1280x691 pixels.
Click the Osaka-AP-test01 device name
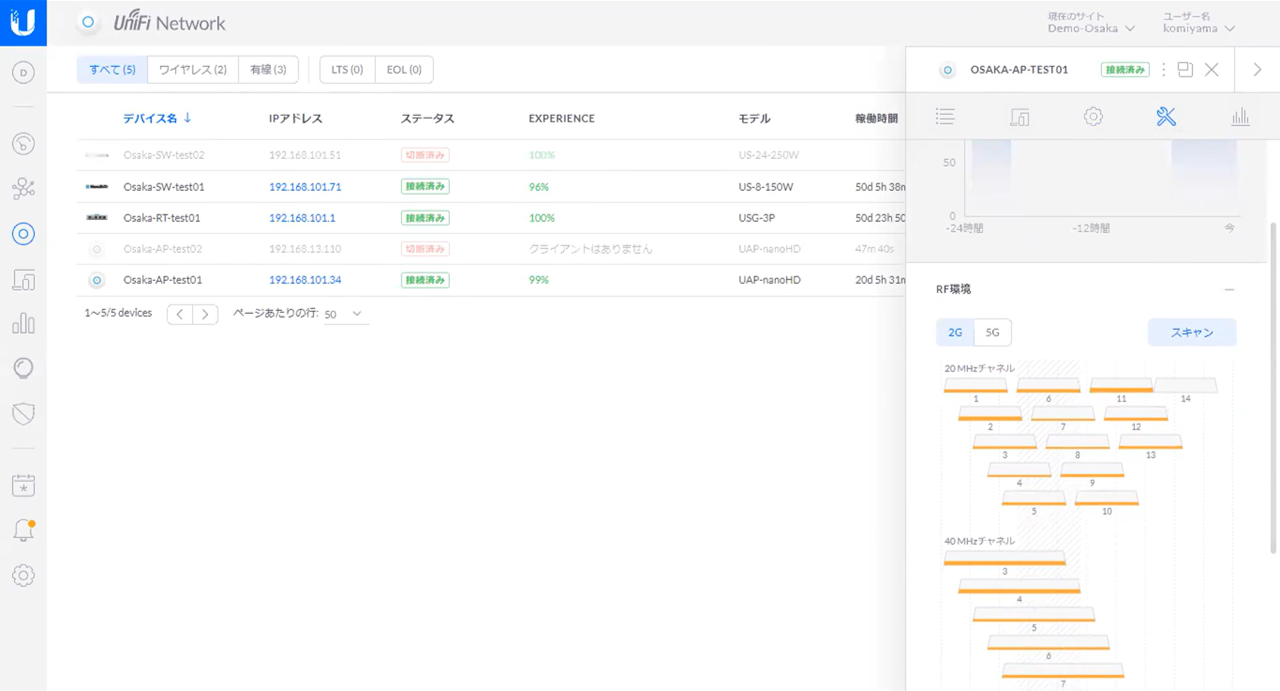pyautogui.click(x=163, y=280)
